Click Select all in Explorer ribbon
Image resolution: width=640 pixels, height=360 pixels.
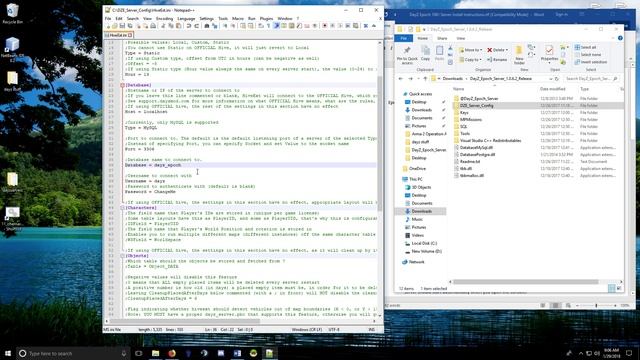click(585, 47)
